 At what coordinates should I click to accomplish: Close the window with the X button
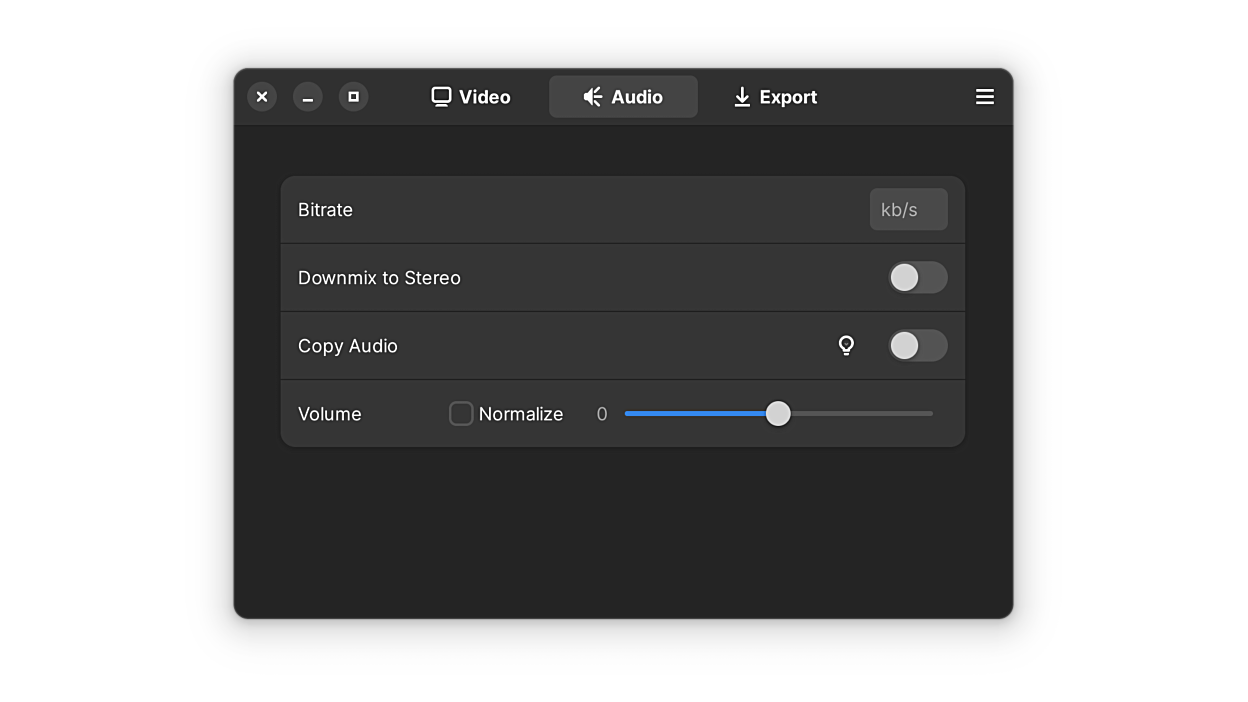pyautogui.click(x=262, y=97)
